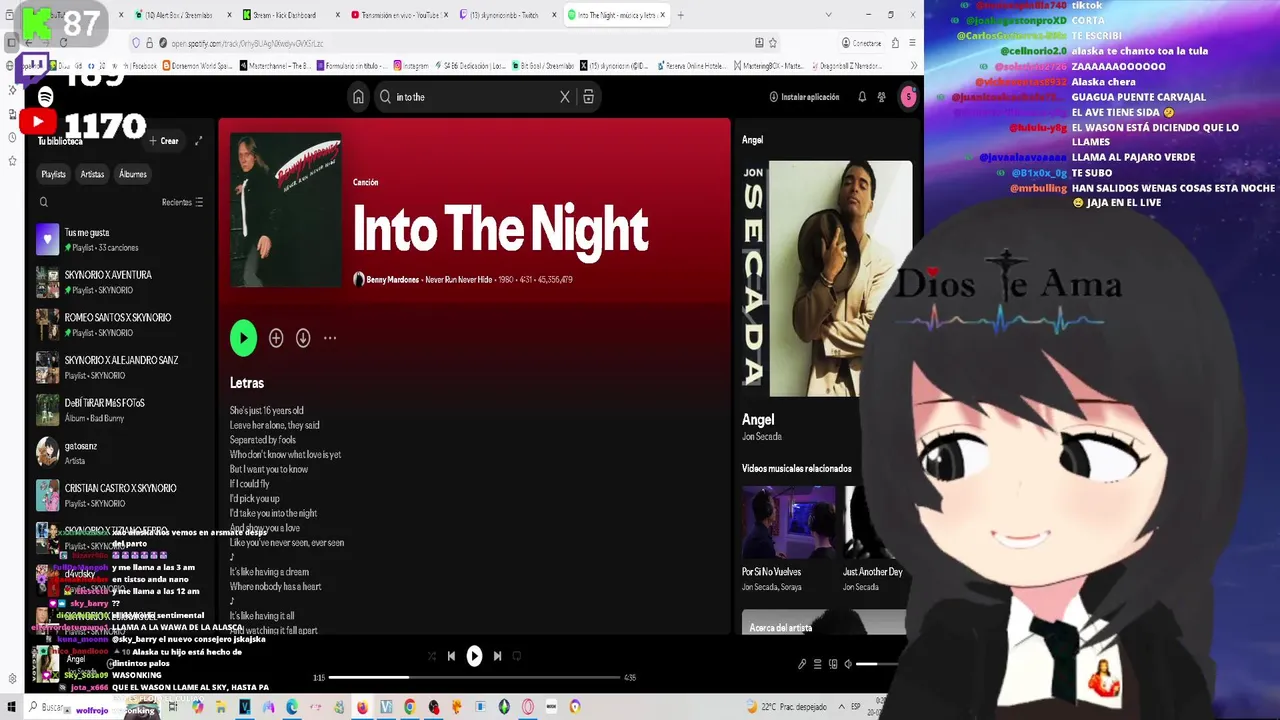Skip to next track
Screen dimensions: 1280x720
coord(497,656)
